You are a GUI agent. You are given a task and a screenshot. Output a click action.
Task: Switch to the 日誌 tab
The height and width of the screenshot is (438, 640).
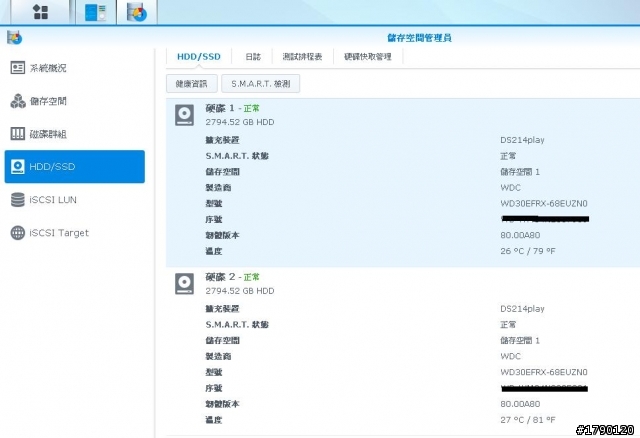coord(253,57)
